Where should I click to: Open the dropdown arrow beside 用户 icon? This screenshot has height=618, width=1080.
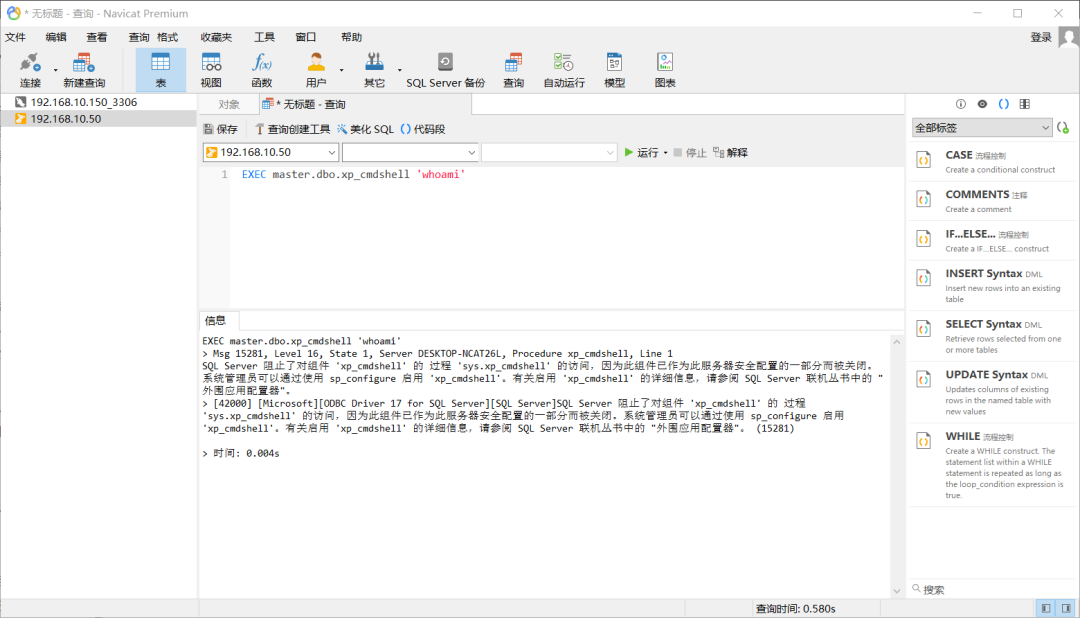(x=341, y=70)
